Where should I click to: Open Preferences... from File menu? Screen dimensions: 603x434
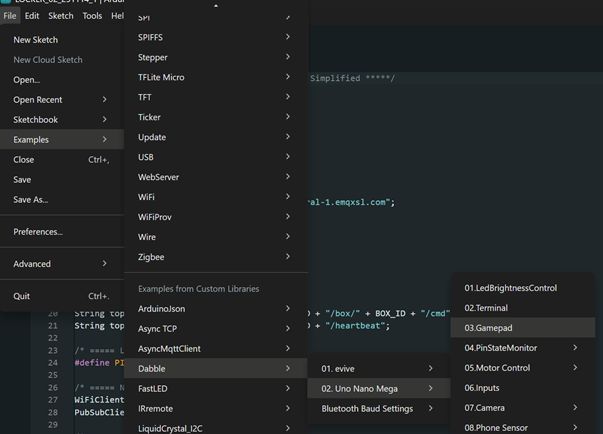pyautogui.click(x=62, y=232)
